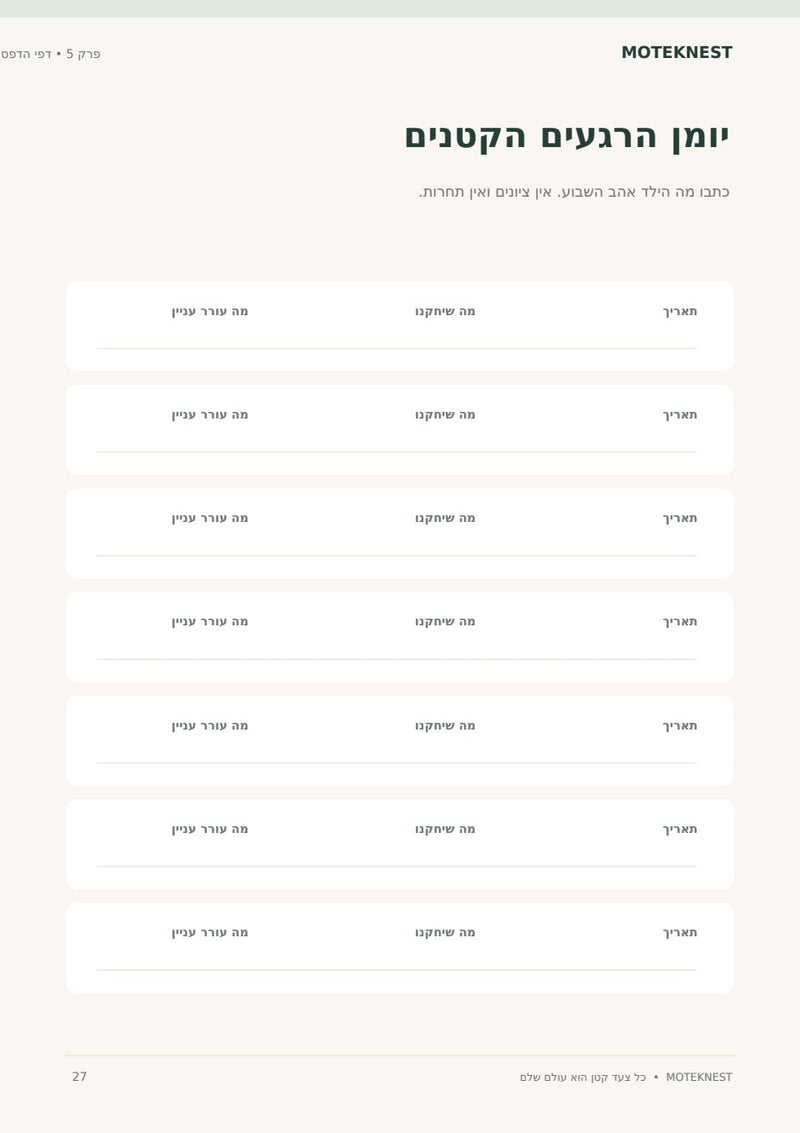Click the מה עורר עניין label in the second card

point(210,415)
